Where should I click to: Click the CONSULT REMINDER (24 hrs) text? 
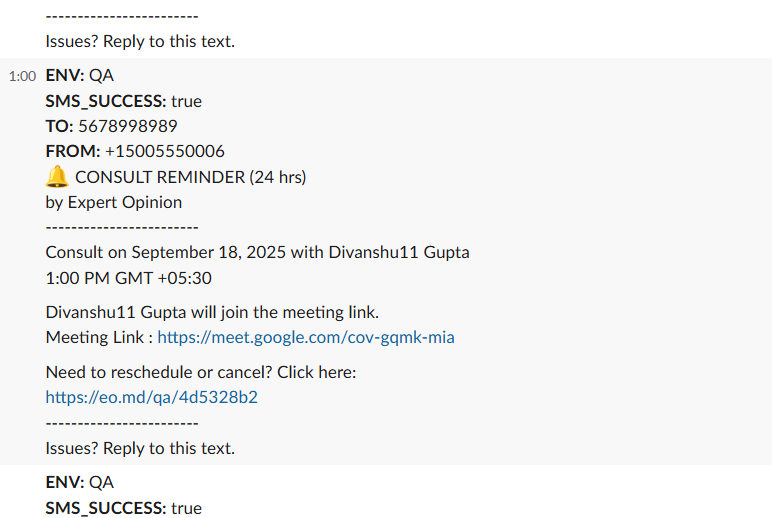pyautogui.click(x=190, y=177)
